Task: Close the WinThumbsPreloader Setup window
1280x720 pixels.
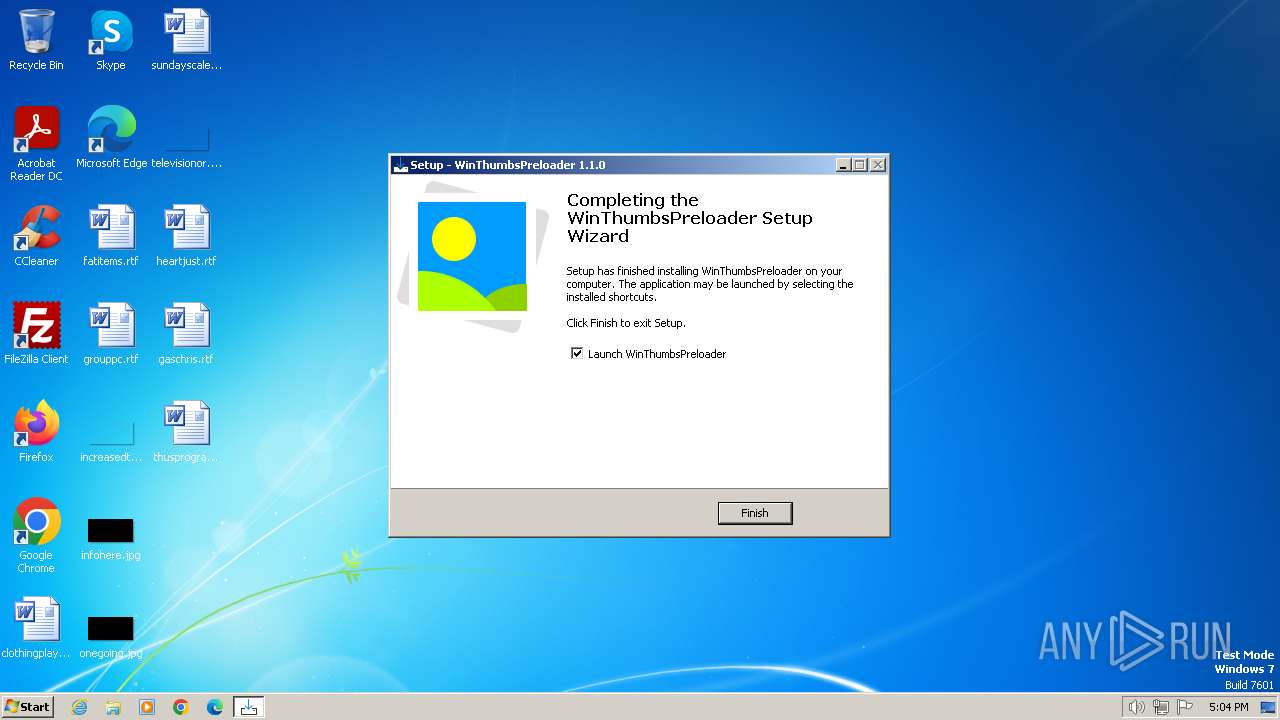Action: pos(877,165)
